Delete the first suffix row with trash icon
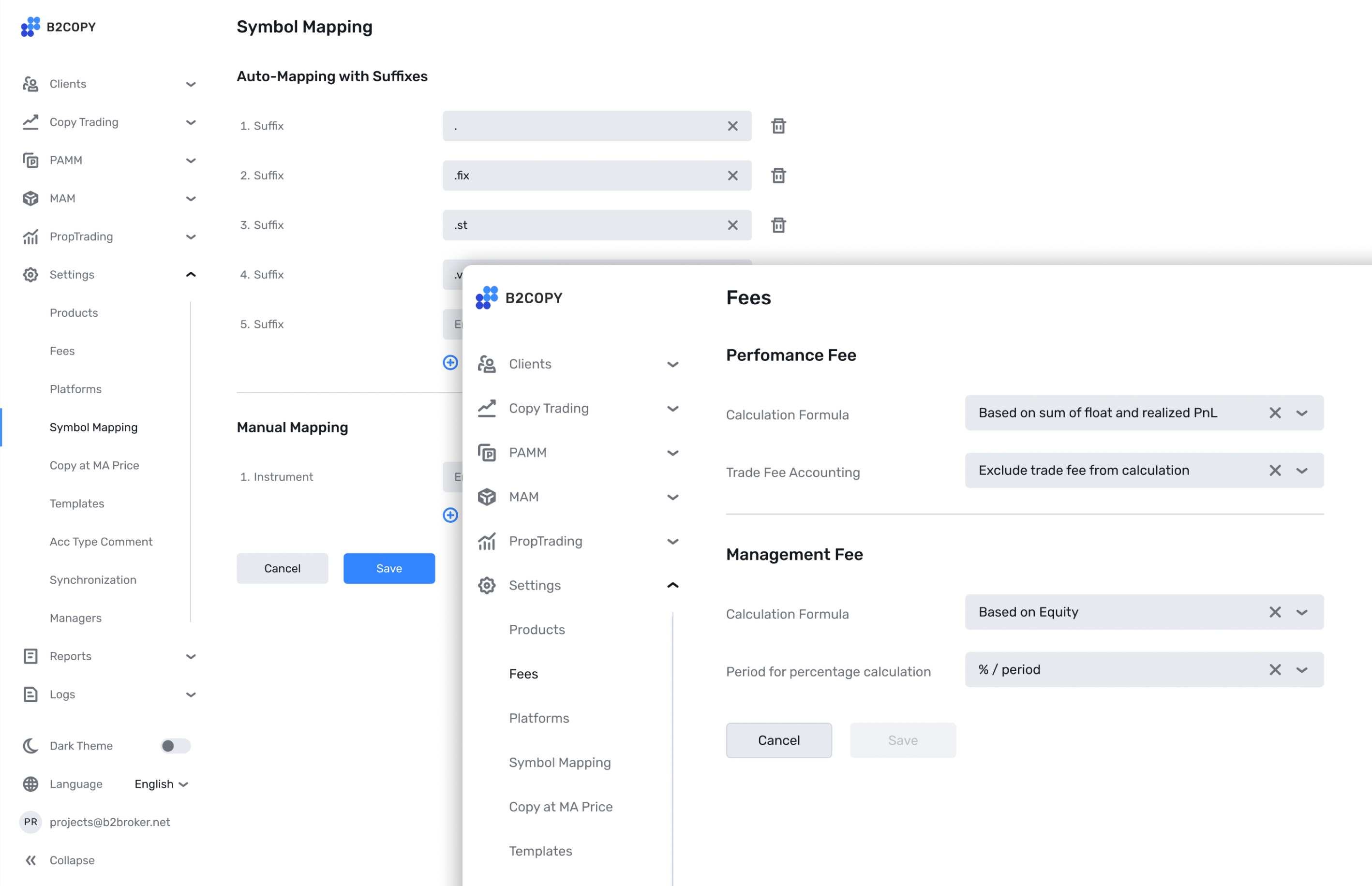The width and height of the screenshot is (1372, 886). click(778, 126)
